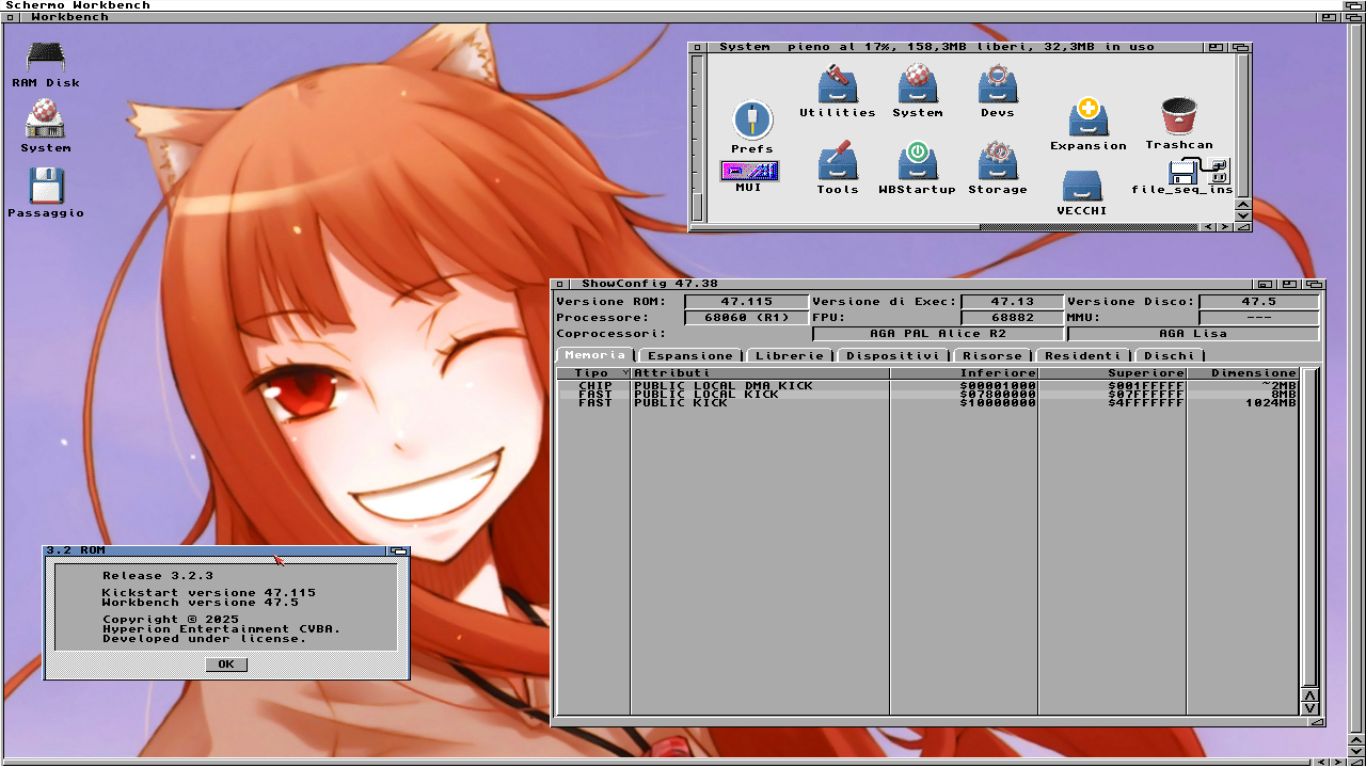Click the Release 3.2.3 text
Screen dimensions: 1366x766
coord(157,576)
